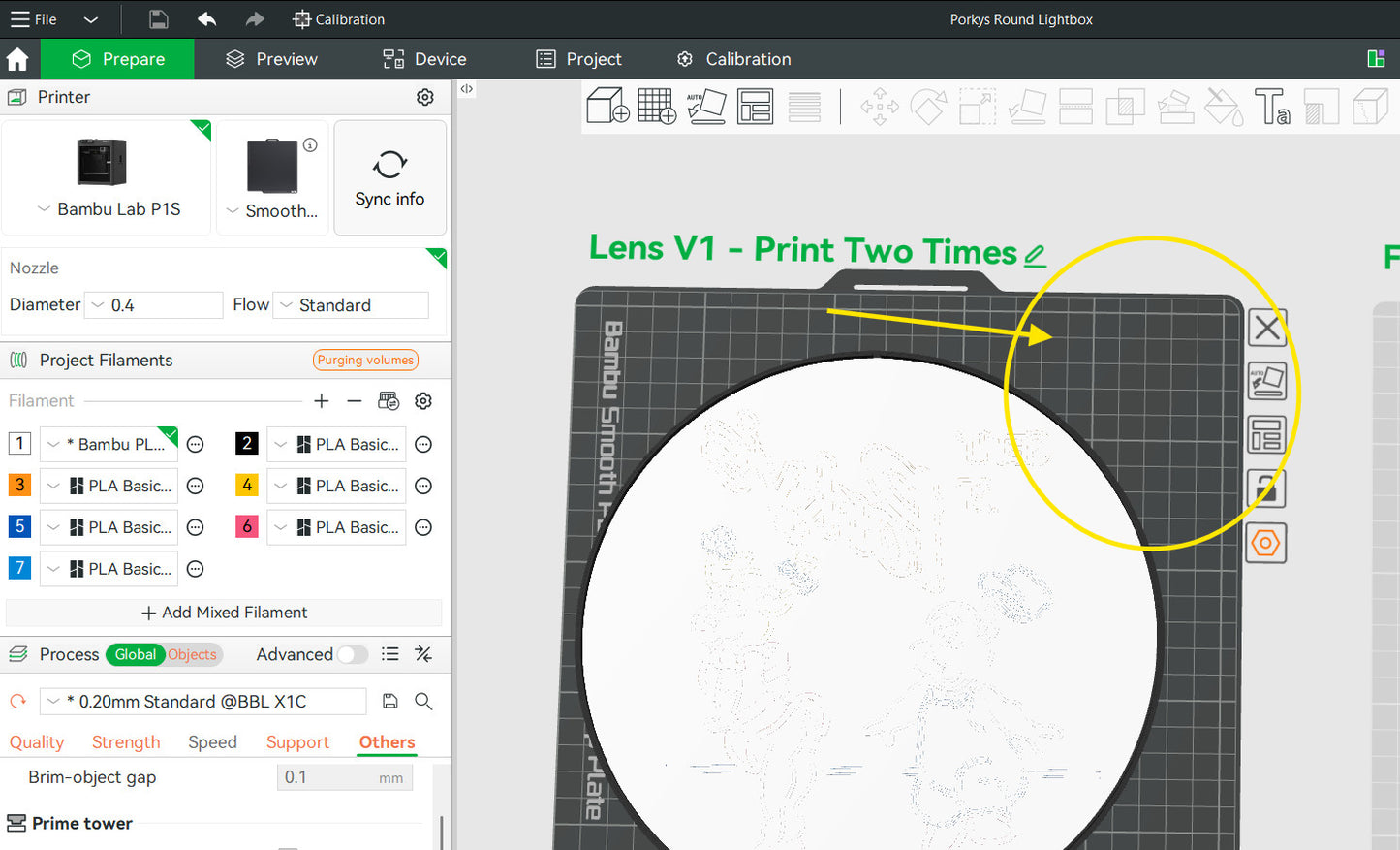
Task: Open filament 2 PLA Basic dropdown
Action: coord(337,444)
